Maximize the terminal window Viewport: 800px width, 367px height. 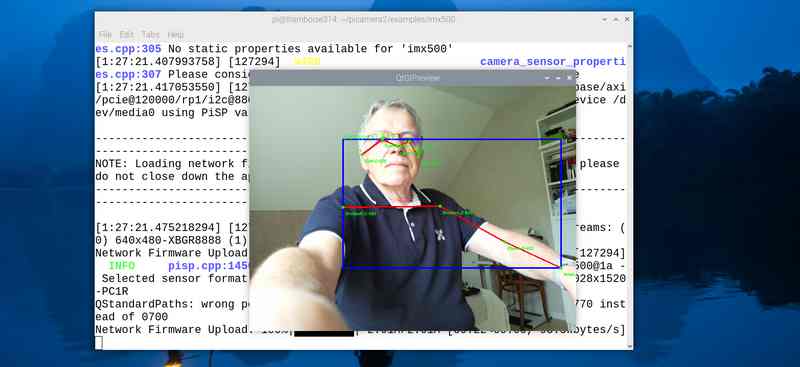(x=616, y=19)
